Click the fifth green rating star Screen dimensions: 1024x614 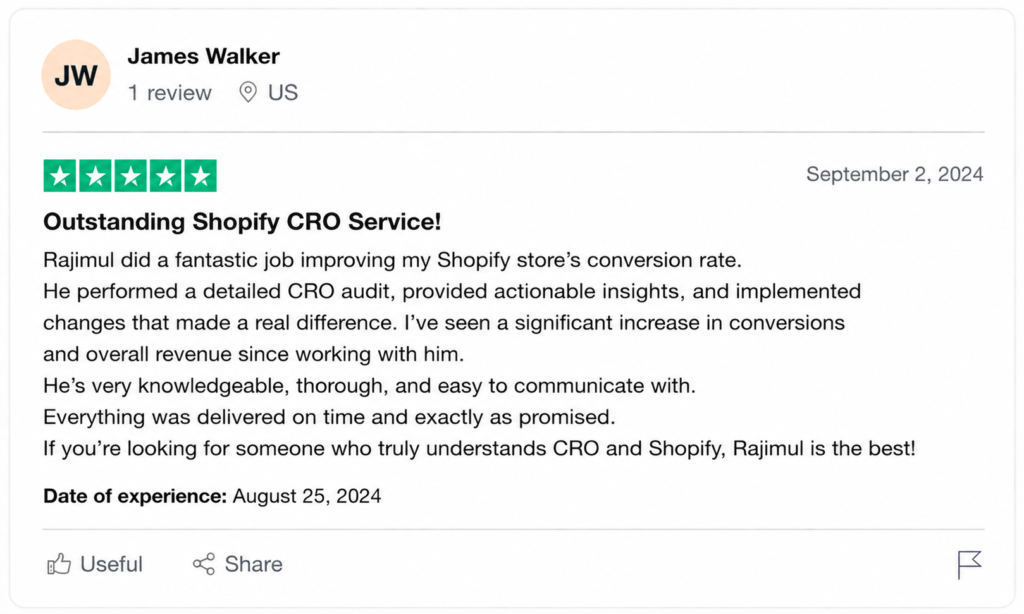[x=200, y=176]
